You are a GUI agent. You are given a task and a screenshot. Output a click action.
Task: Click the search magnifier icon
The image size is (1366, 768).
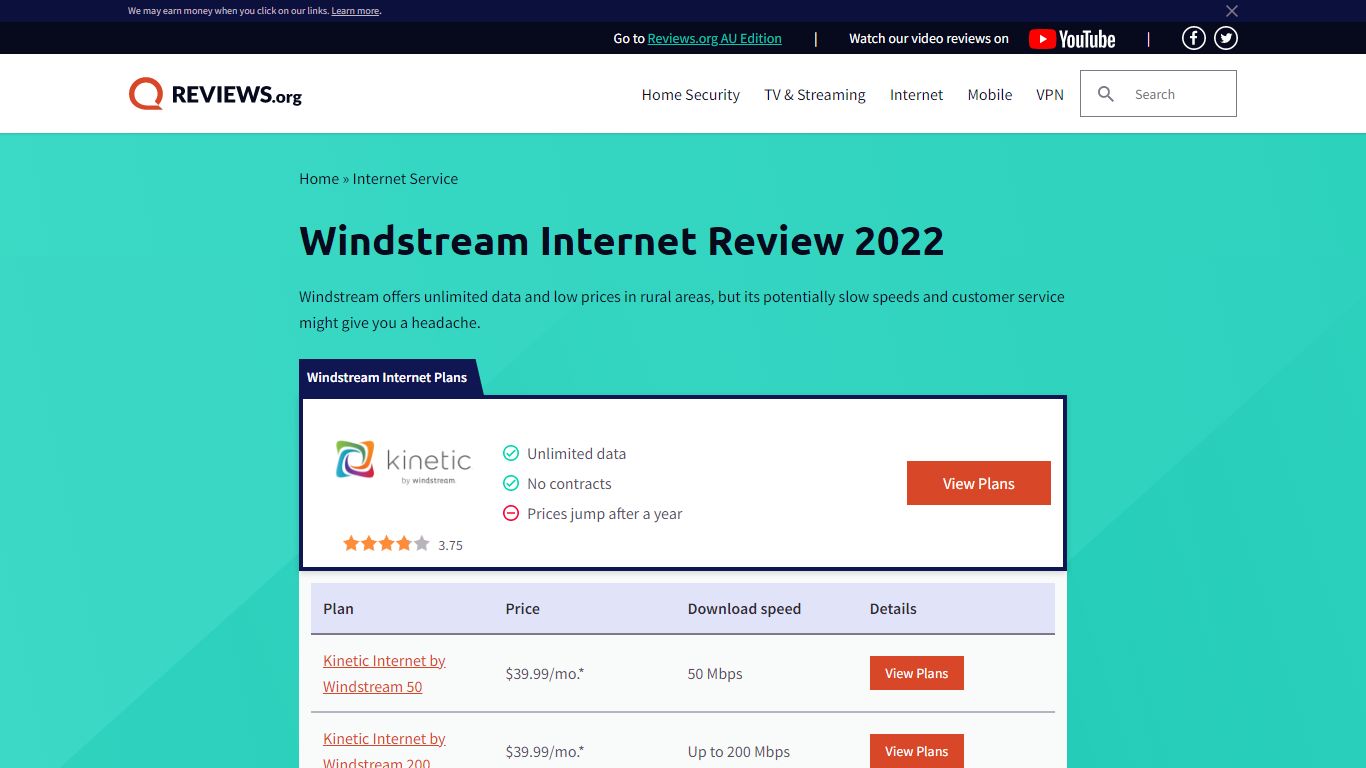pyautogui.click(x=1105, y=94)
